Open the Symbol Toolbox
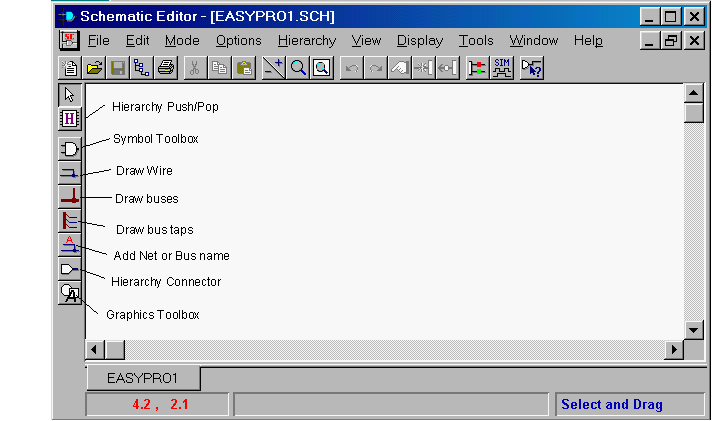This screenshot has height=421, width=712. pos(69,148)
